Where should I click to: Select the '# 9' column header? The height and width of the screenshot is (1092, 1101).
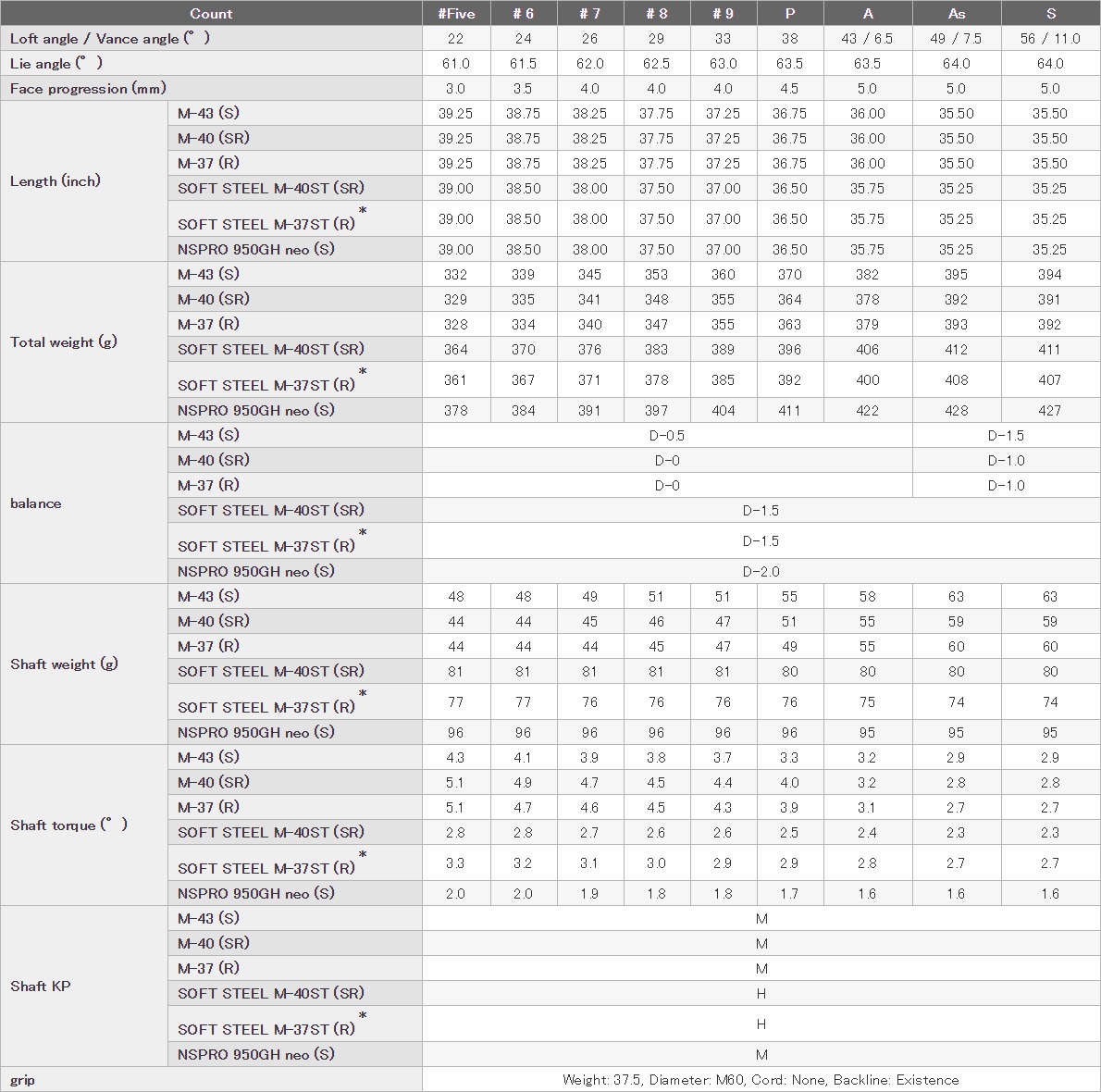724,13
